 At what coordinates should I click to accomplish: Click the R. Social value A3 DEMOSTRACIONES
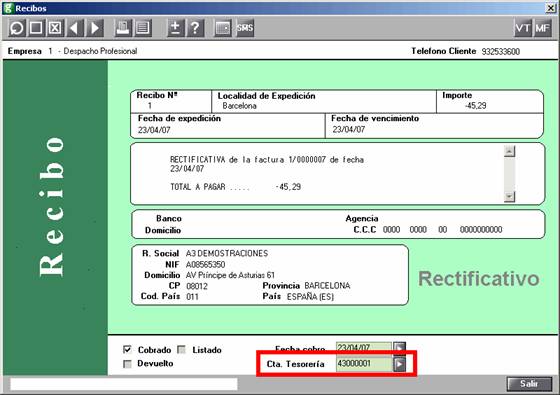point(227,254)
